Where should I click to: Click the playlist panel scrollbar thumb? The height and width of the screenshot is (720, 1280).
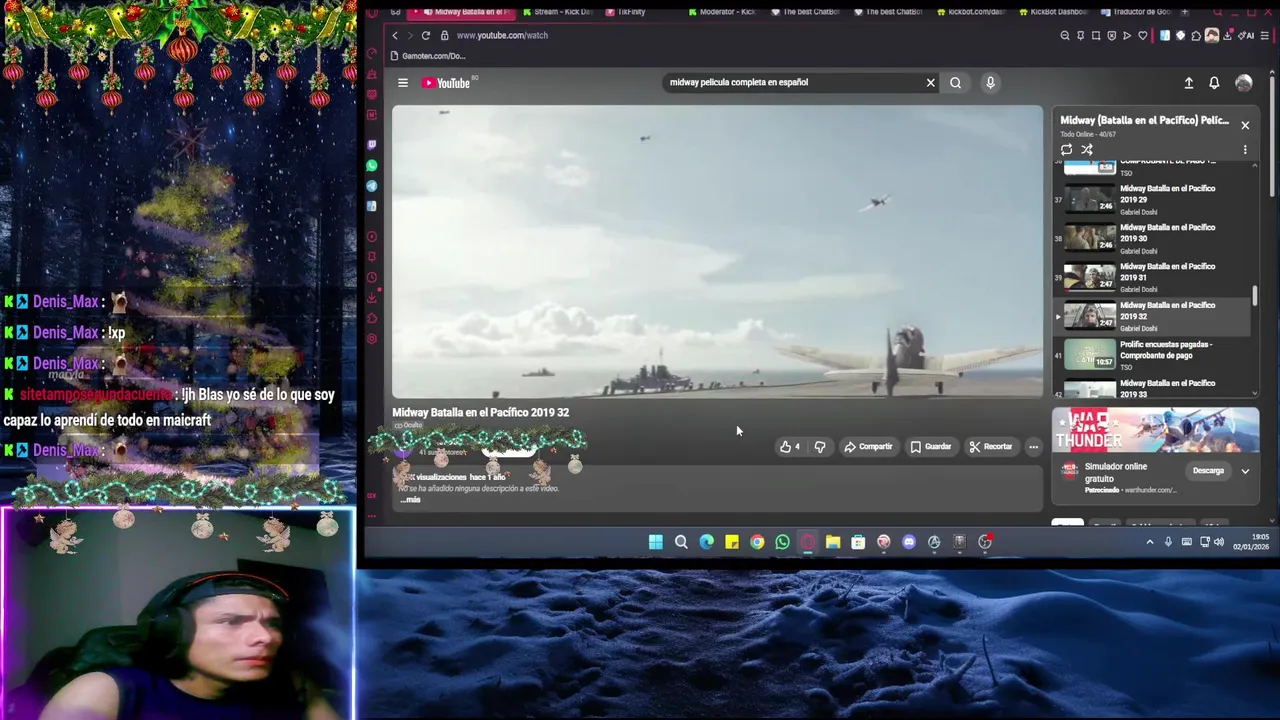[1255, 296]
